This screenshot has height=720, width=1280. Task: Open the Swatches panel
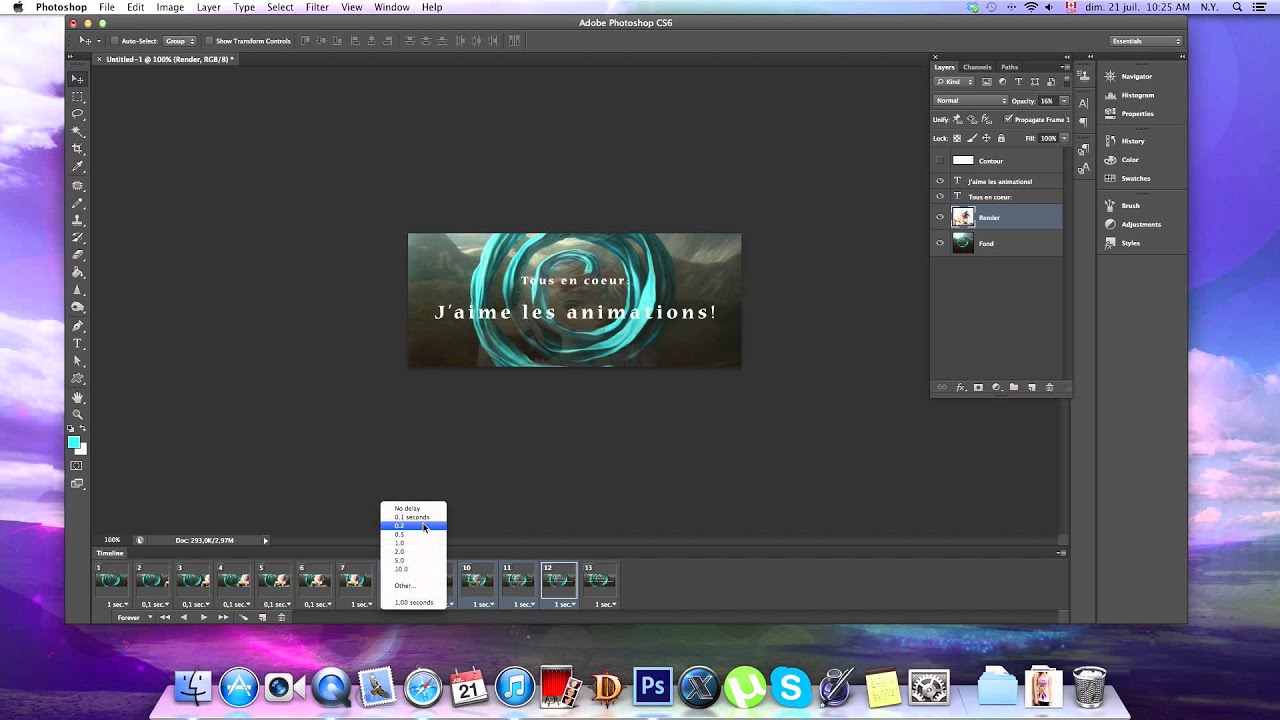coord(1135,178)
